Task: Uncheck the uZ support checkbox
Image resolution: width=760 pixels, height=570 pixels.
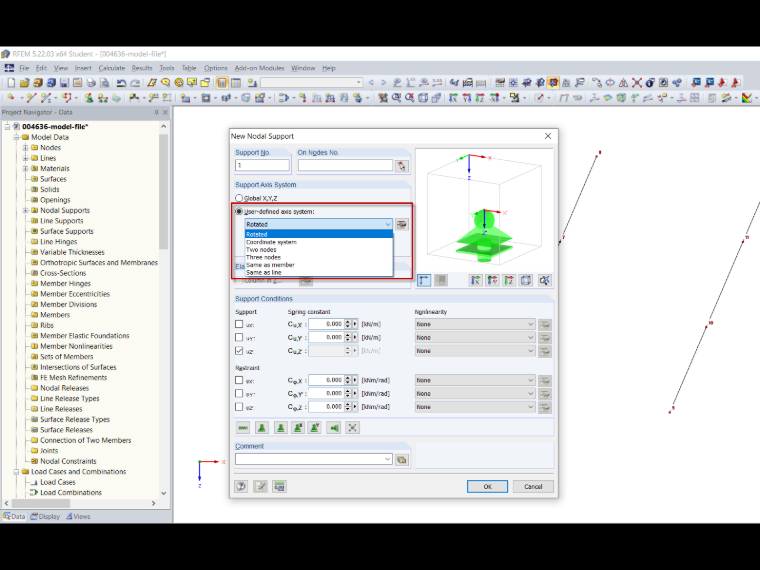Action: click(x=239, y=350)
